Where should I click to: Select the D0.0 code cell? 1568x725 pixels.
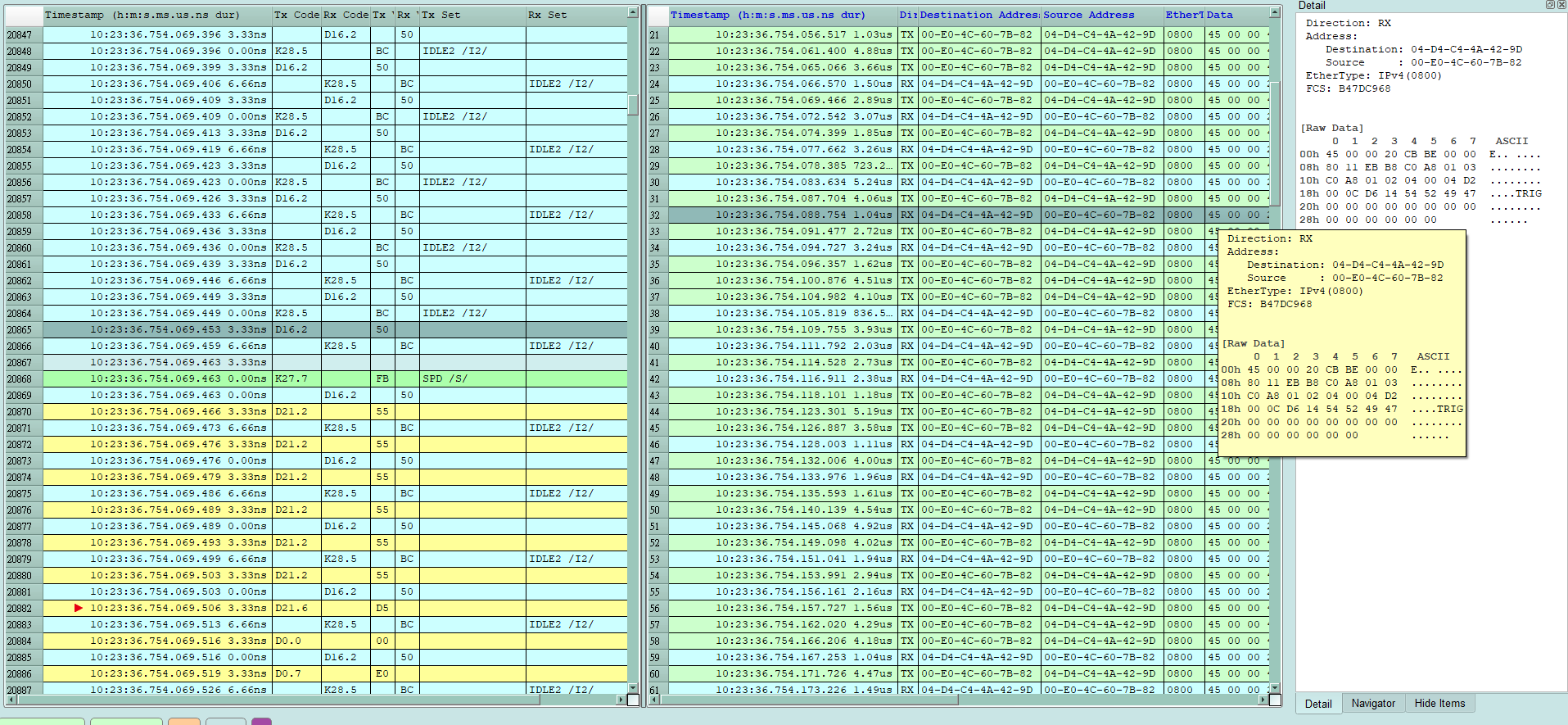point(296,641)
